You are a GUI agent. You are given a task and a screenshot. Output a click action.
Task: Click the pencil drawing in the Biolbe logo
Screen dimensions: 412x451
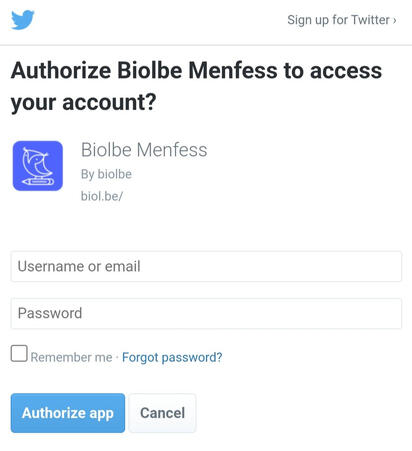click(x=38, y=182)
